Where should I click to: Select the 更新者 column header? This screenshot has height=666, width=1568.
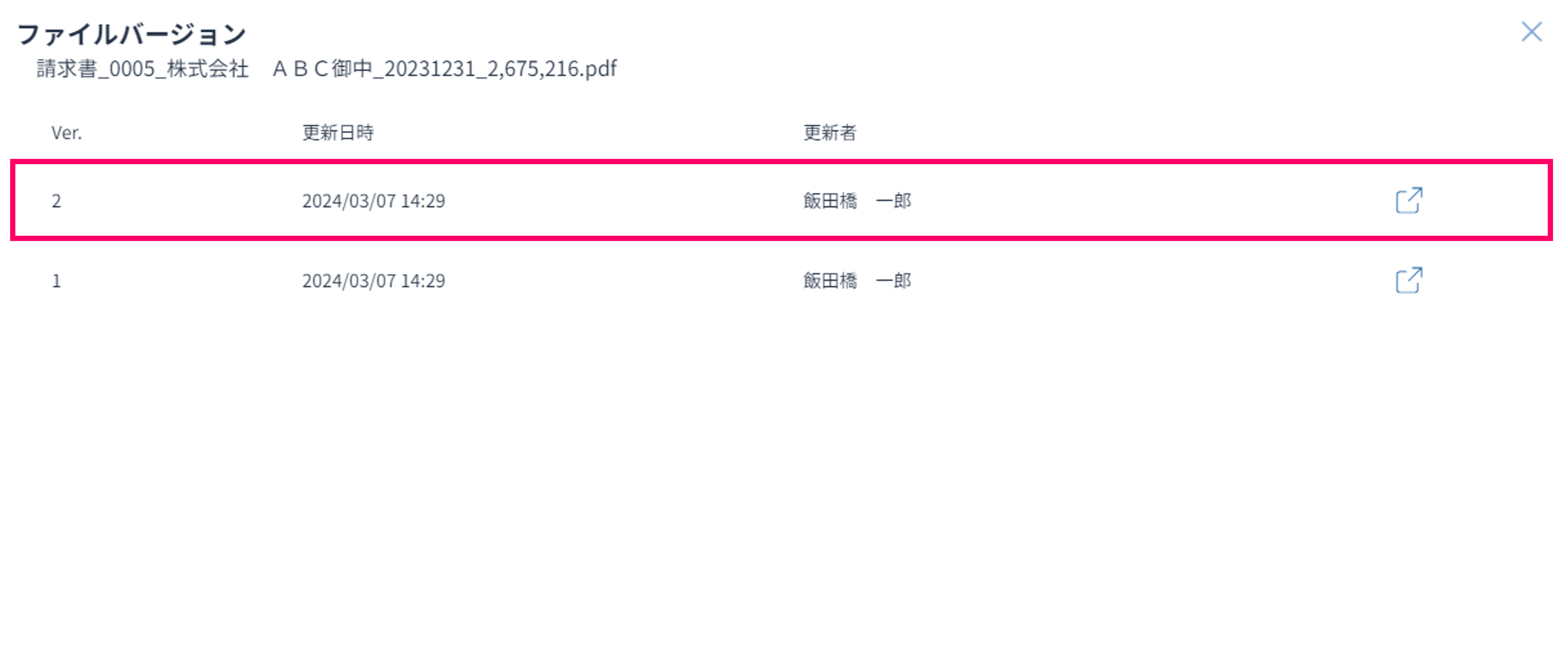(830, 133)
